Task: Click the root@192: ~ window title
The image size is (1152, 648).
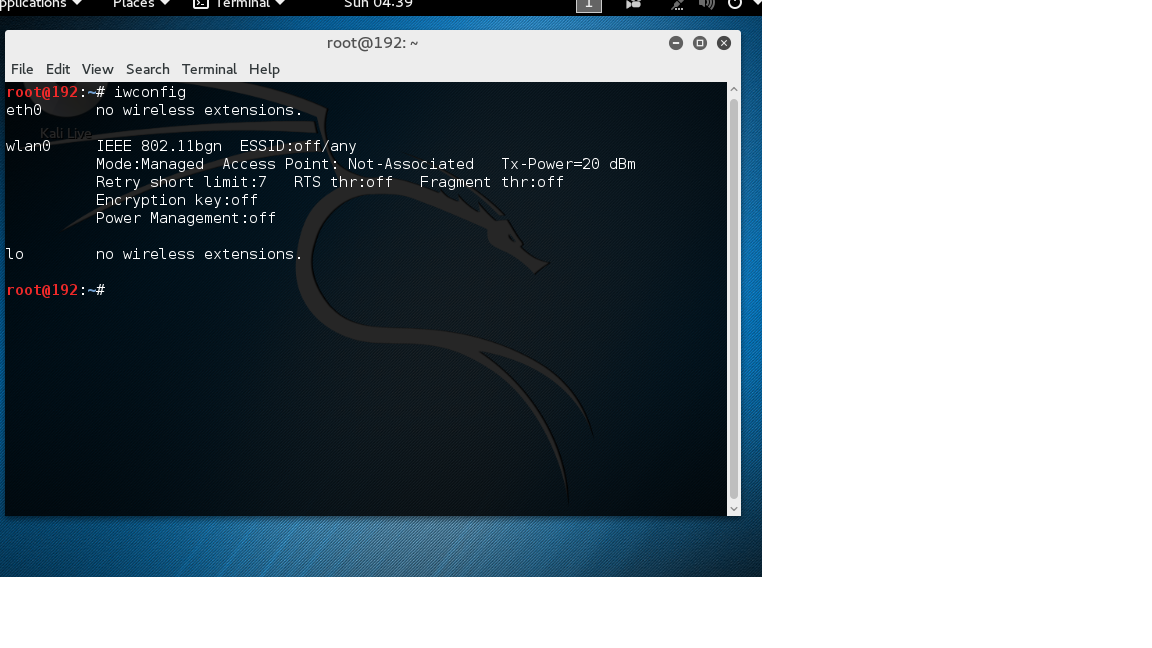Action: click(x=372, y=43)
